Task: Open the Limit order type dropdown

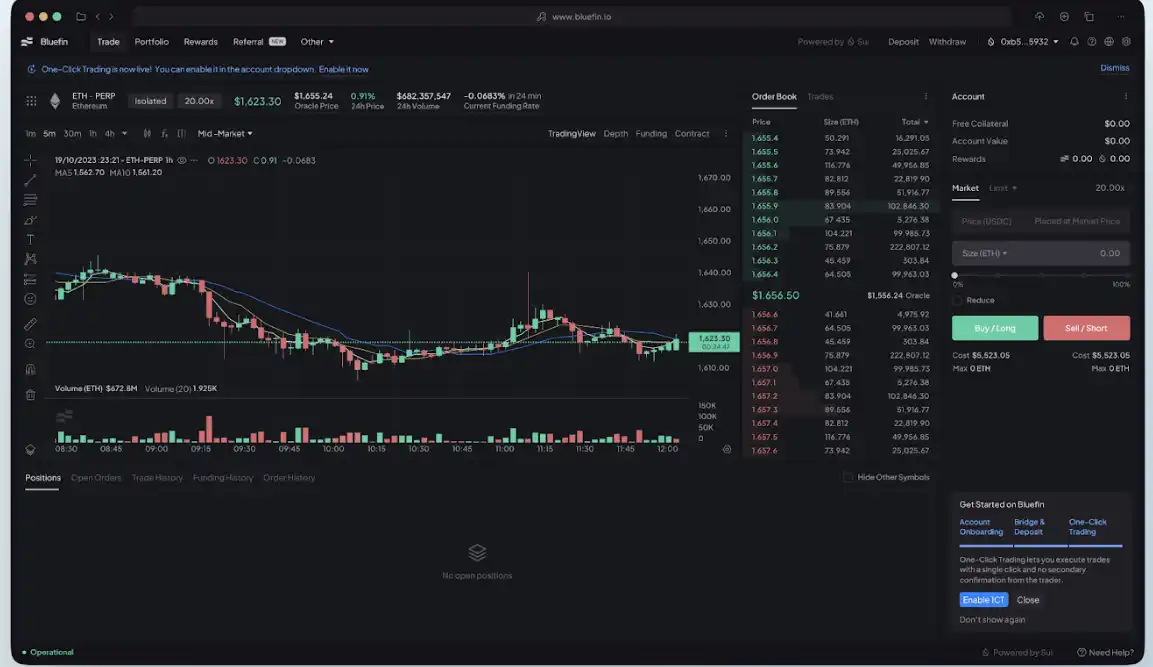Action: point(1002,188)
